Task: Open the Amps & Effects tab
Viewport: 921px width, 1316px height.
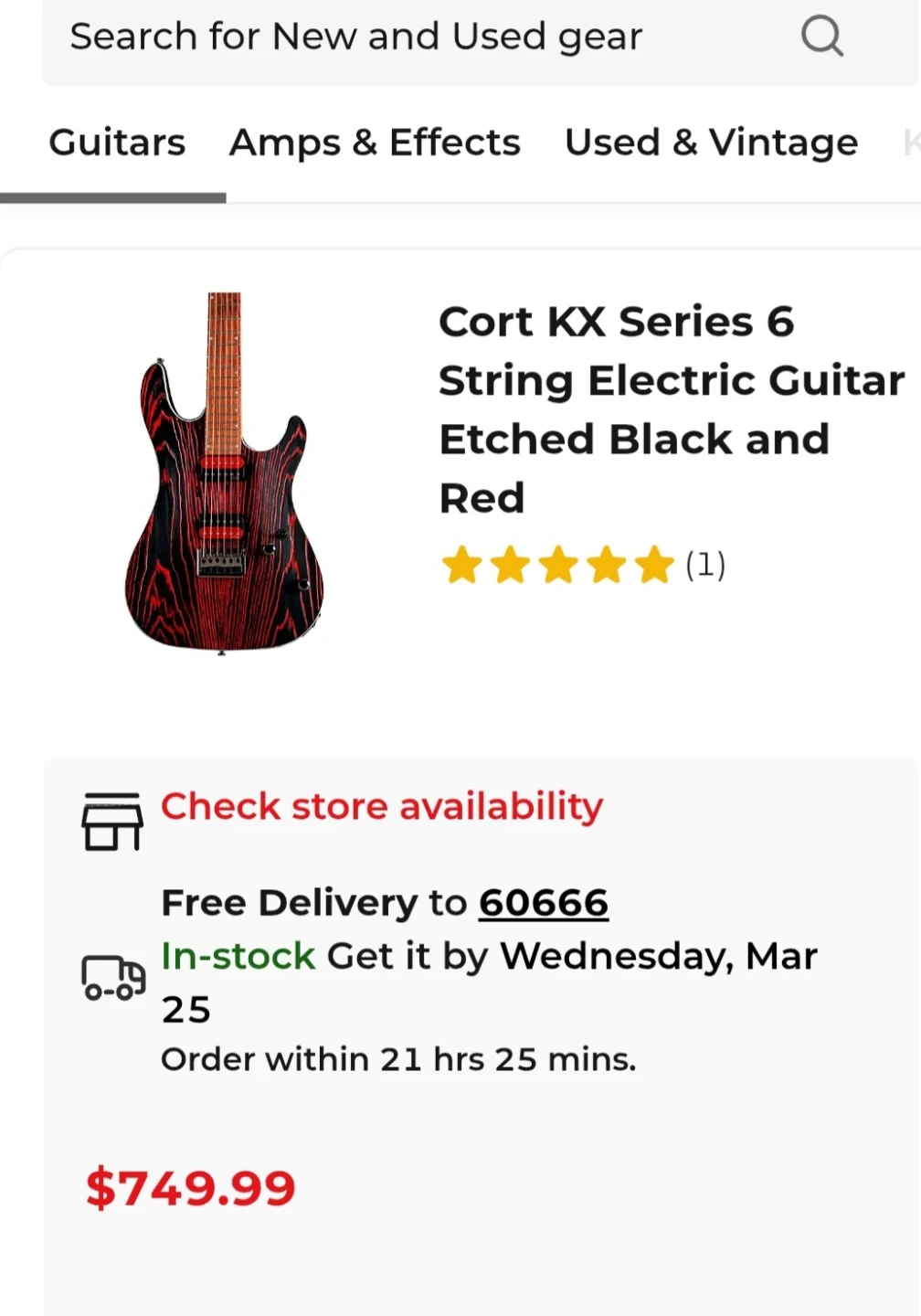Action: 375,143
